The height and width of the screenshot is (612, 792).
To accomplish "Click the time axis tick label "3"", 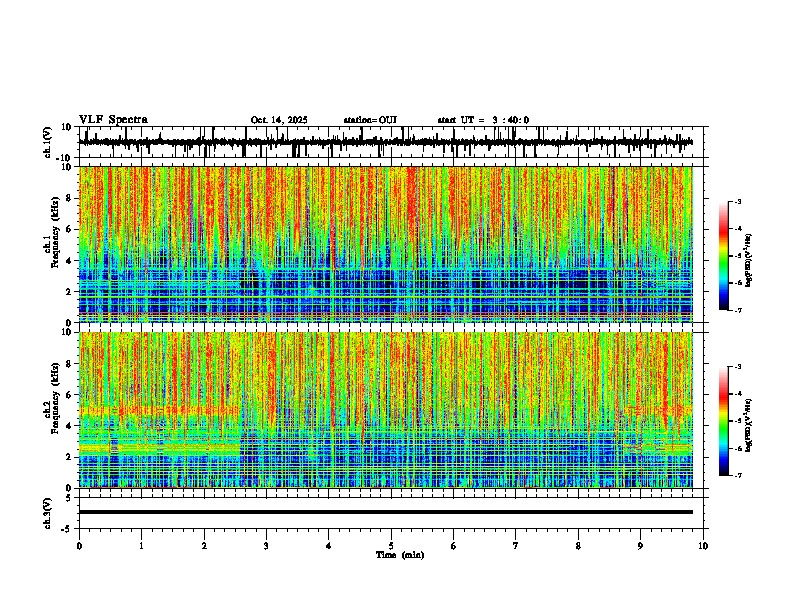I will click(266, 546).
